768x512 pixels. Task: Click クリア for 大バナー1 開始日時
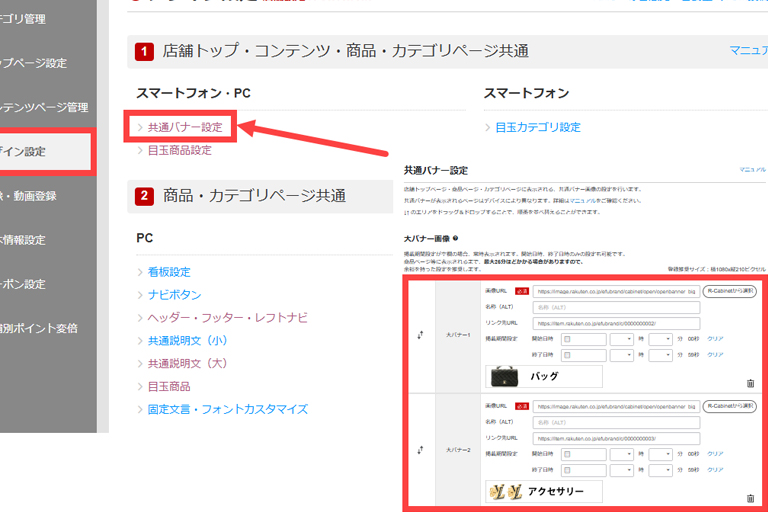(x=715, y=339)
